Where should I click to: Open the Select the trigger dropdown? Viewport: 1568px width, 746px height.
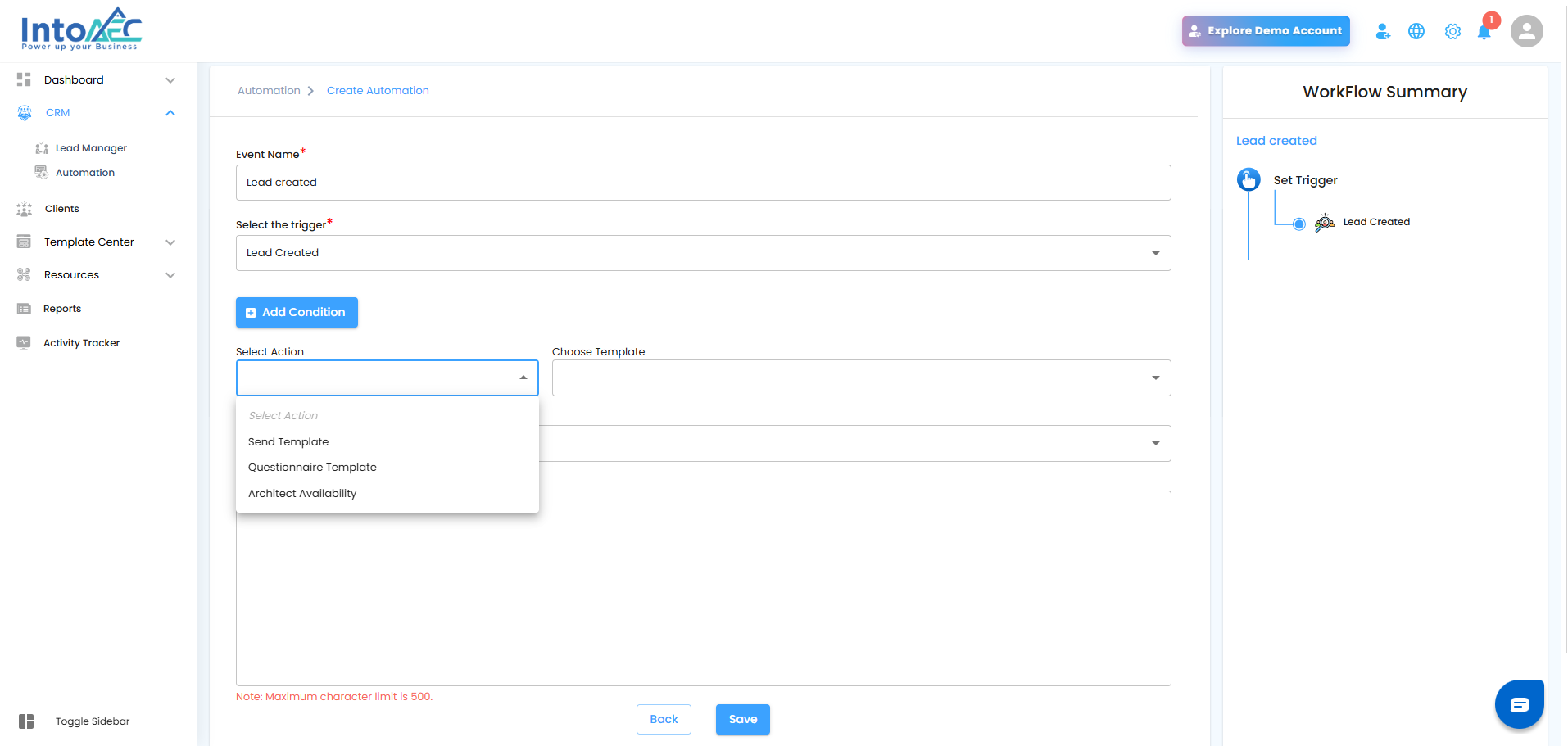[703, 253]
